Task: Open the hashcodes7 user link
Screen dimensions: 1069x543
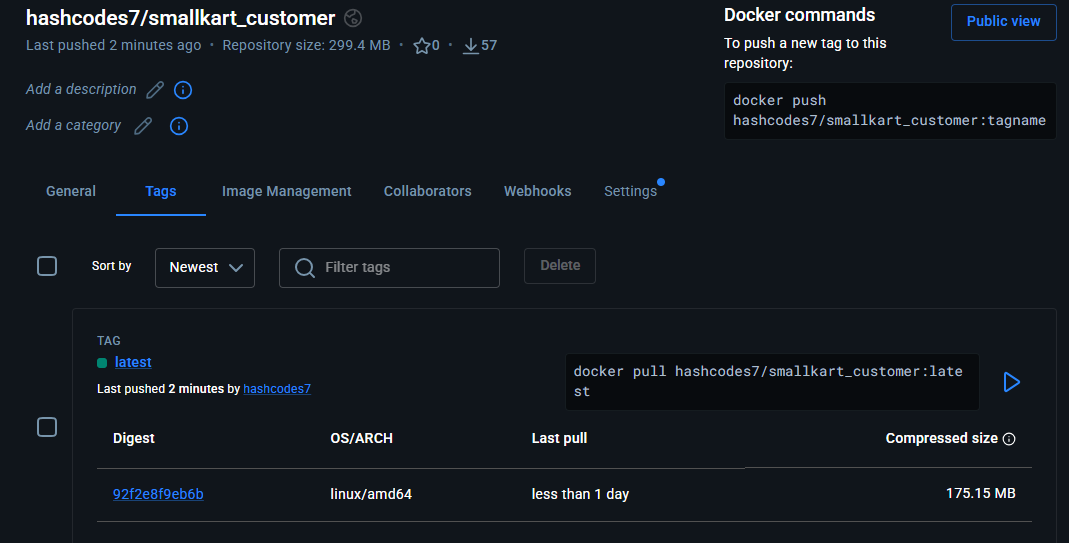Action: coord(277,389)
